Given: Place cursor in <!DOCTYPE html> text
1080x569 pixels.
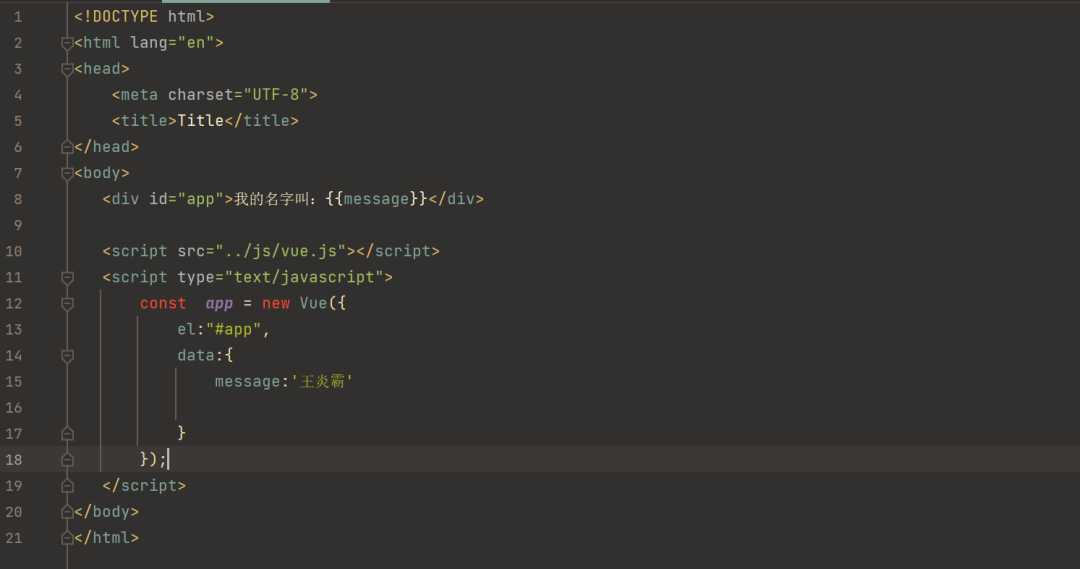Looking at the screenshot, I should (144, 17).
